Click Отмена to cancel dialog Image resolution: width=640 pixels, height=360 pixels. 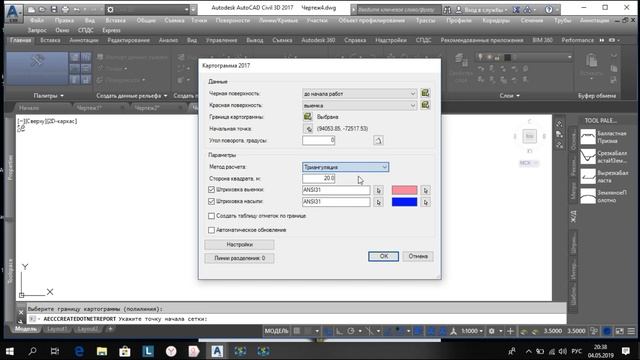(418, 256)
